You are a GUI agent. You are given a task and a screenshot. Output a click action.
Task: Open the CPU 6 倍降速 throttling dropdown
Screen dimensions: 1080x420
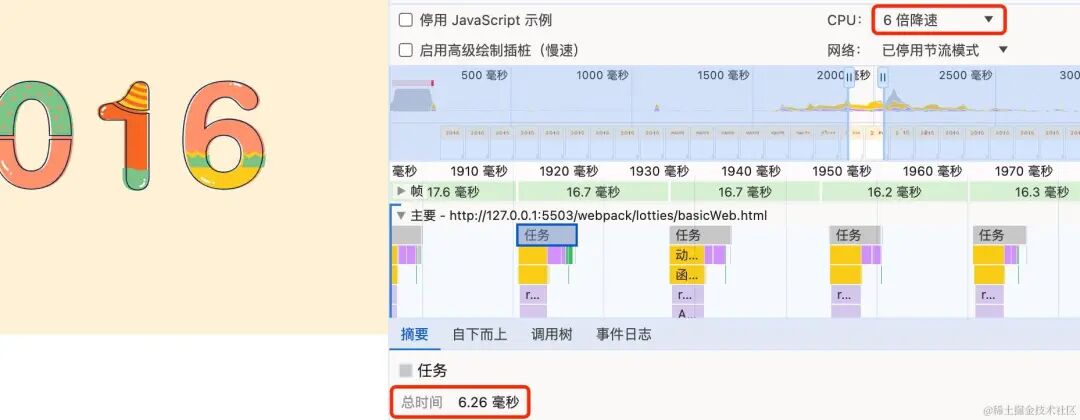tap(939, 20)
